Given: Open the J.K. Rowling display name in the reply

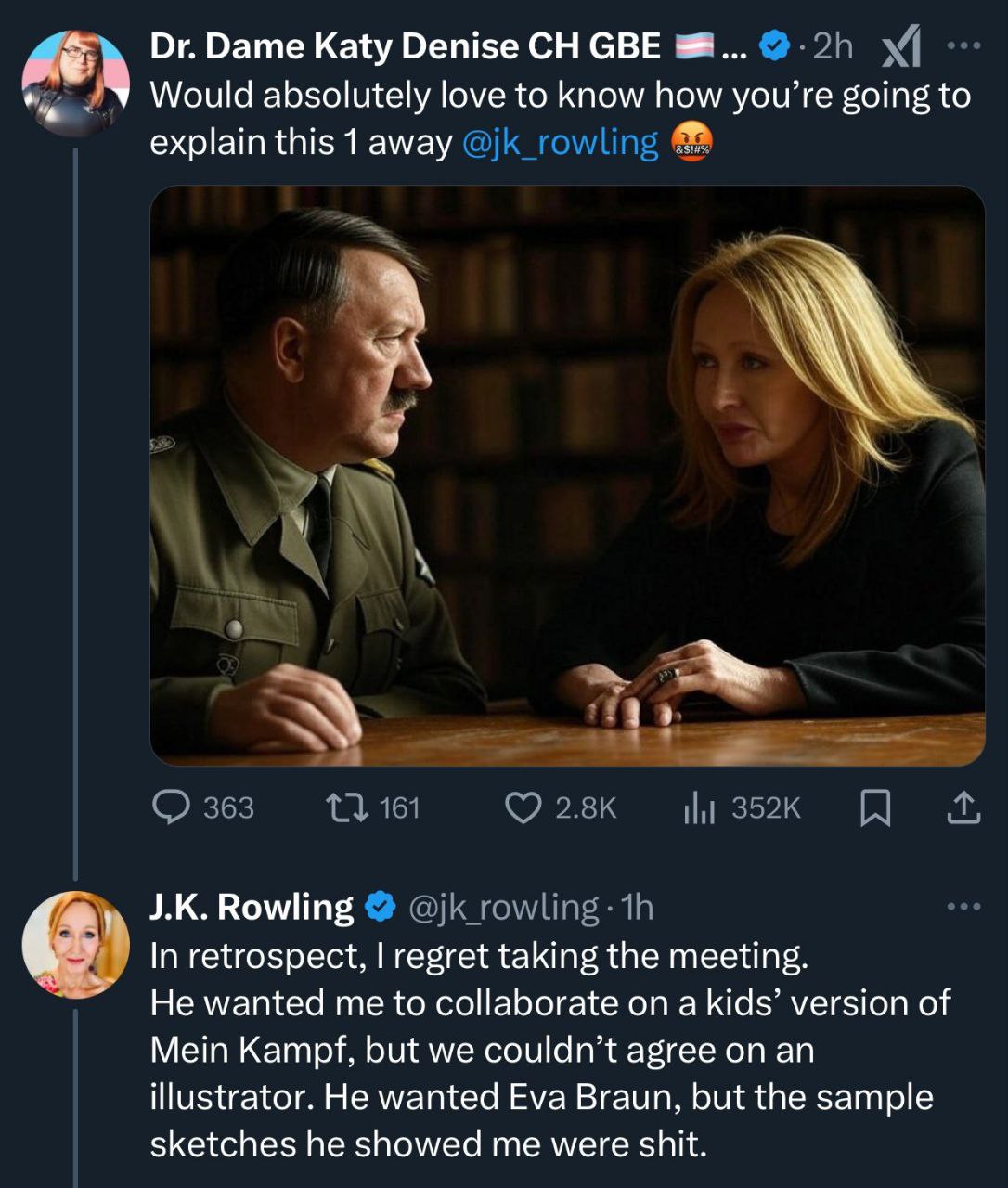Looking at the screenshot, I should (x=252, y=907).
